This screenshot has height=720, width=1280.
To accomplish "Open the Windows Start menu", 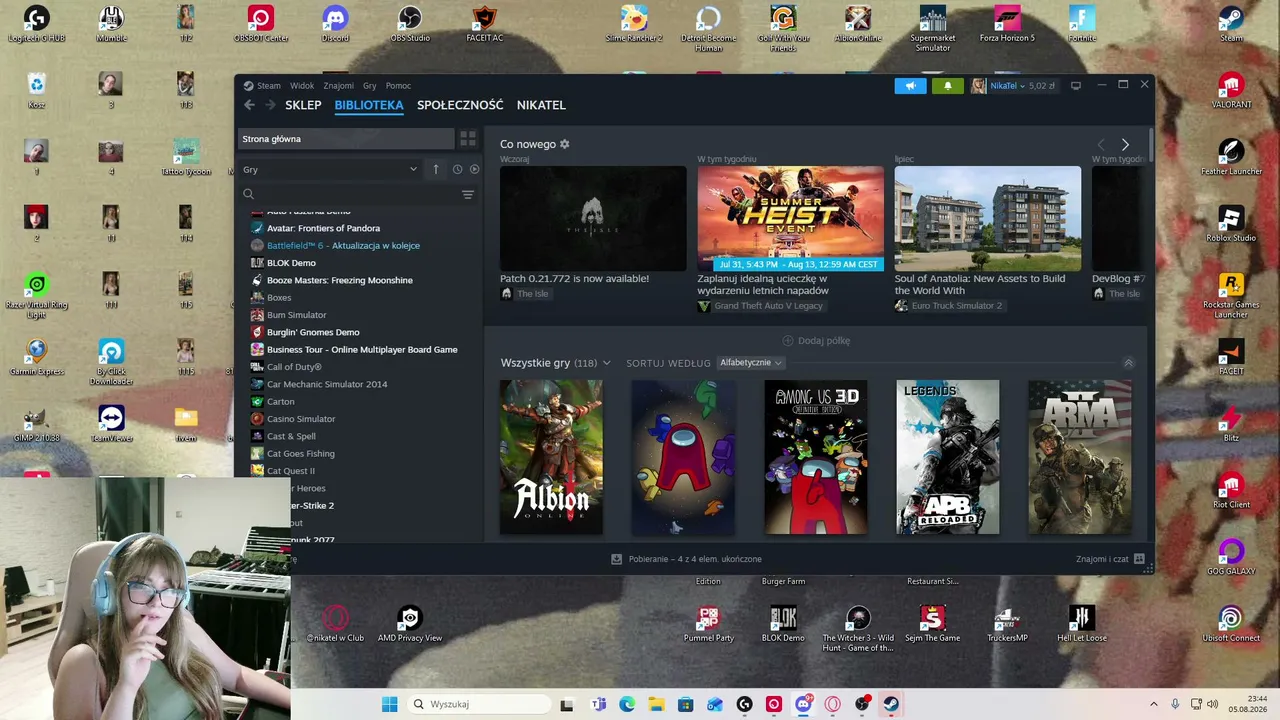I will point(390,704).
